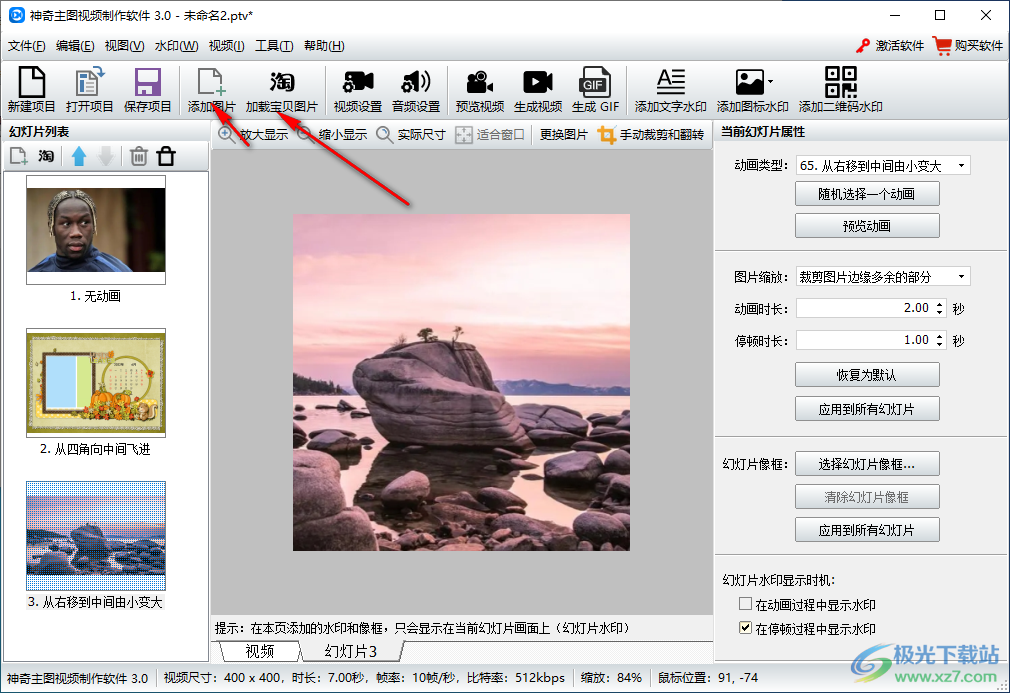Image resolution: width=1010 pixels, height=693 pixels.
Task: Open the 视频(I) menu
Action: point(227,46)
